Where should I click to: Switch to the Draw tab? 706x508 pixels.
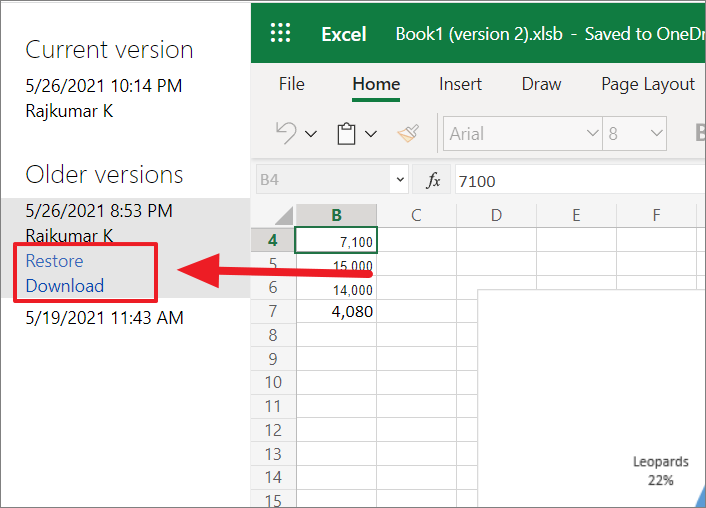[x=541, y=84]
